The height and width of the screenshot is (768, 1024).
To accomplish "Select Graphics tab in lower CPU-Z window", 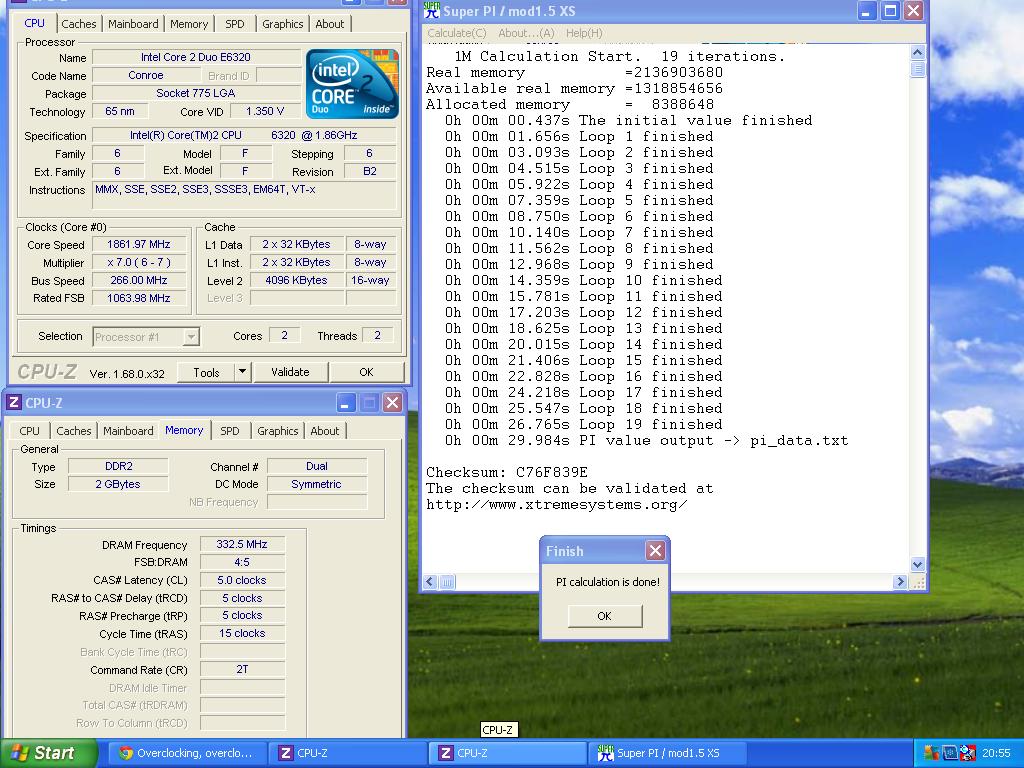I will coord(278,431).
